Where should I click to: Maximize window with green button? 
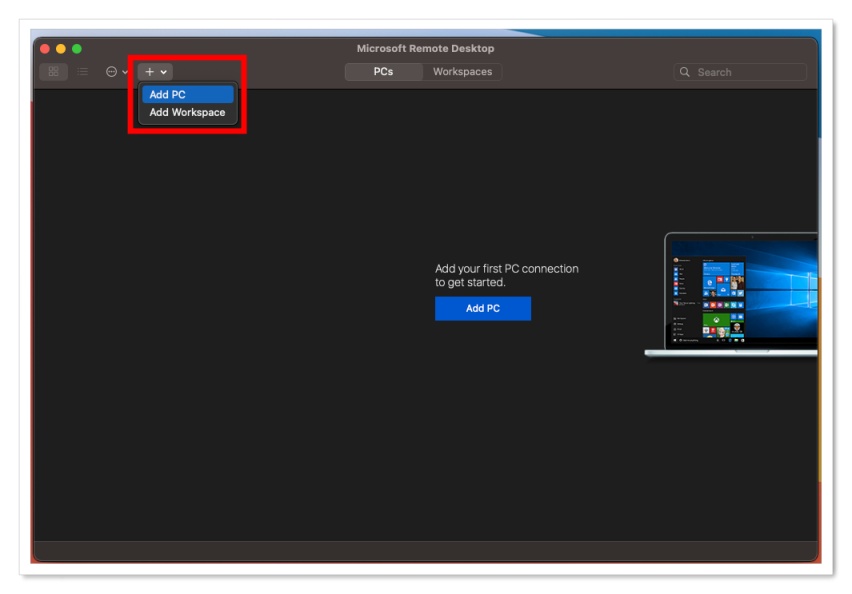pyautogui.click(x=77, y=49)
